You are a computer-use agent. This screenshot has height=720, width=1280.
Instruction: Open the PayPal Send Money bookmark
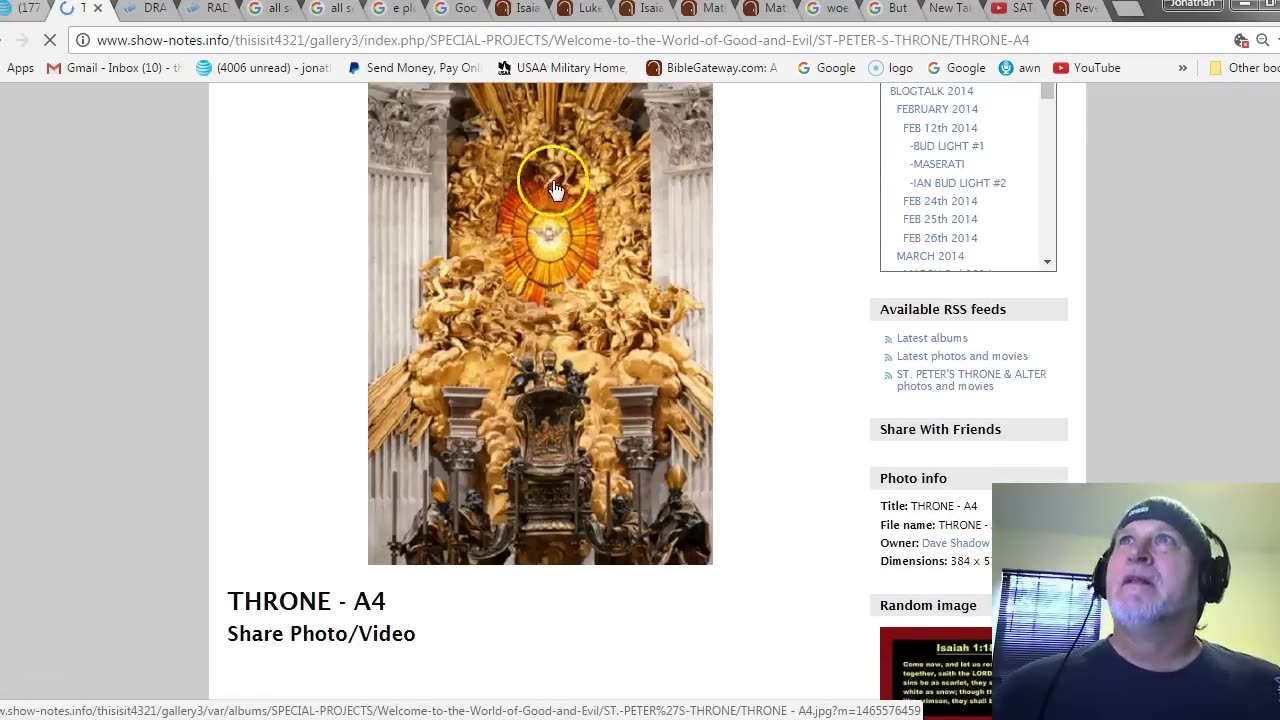point(414,68)
